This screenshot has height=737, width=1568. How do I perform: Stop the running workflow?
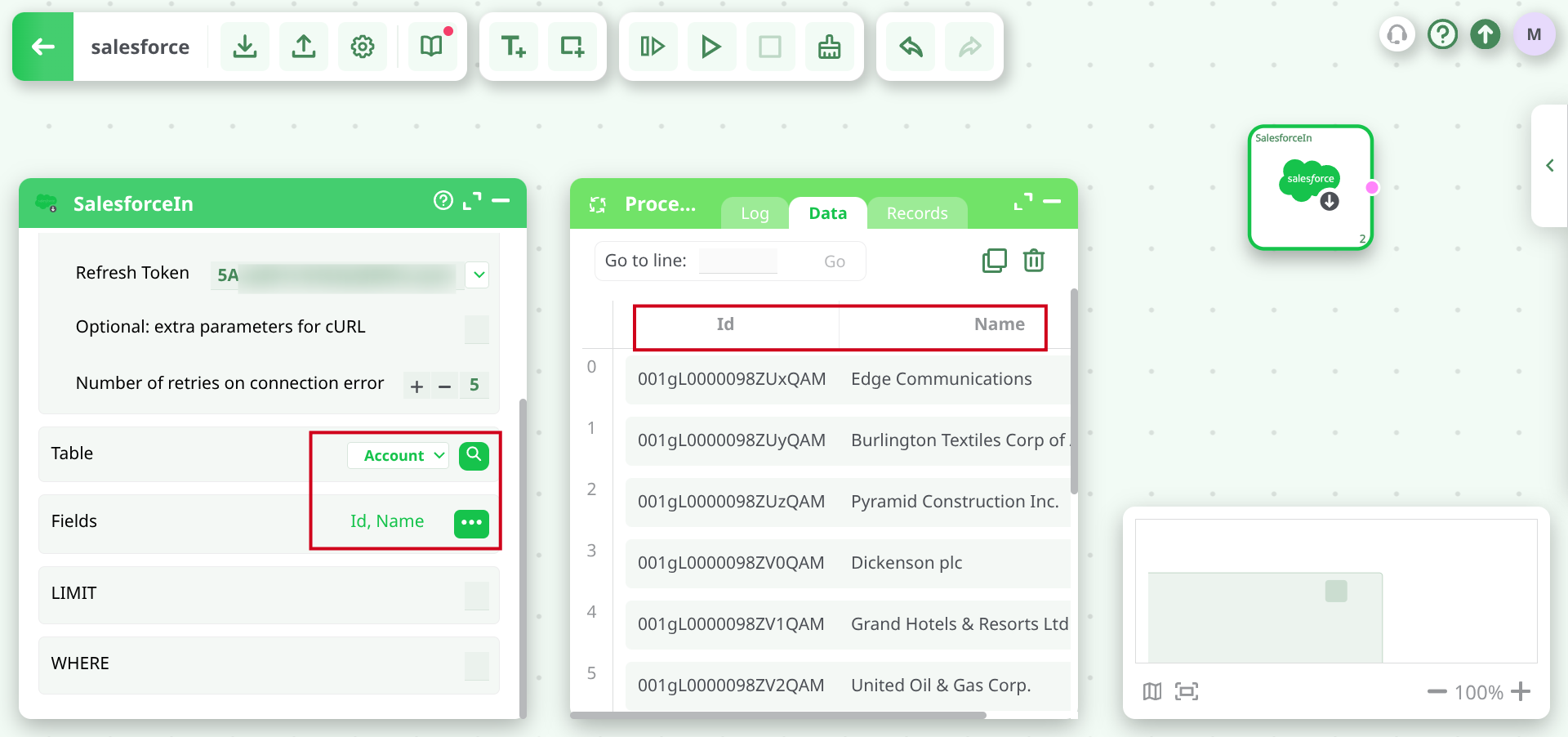coord(770,47)
